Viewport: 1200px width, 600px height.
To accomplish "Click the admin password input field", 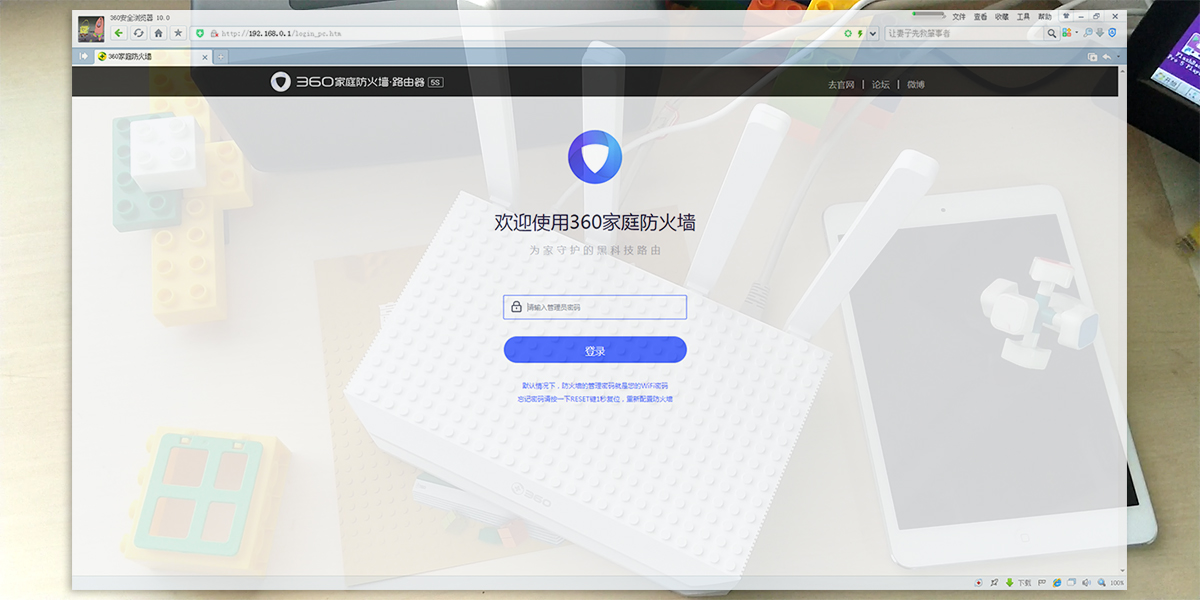I will pos(595,307).
